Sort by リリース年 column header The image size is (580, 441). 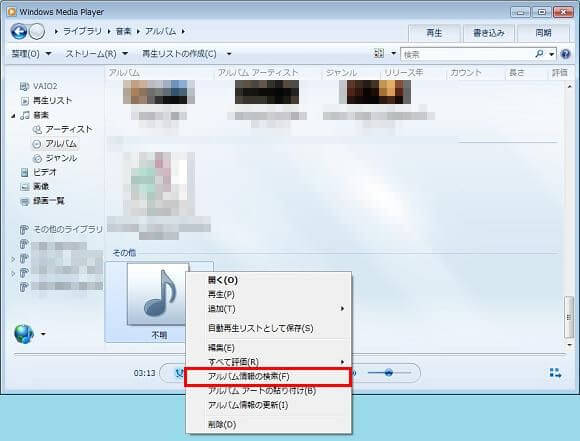(x=404, y=73)
